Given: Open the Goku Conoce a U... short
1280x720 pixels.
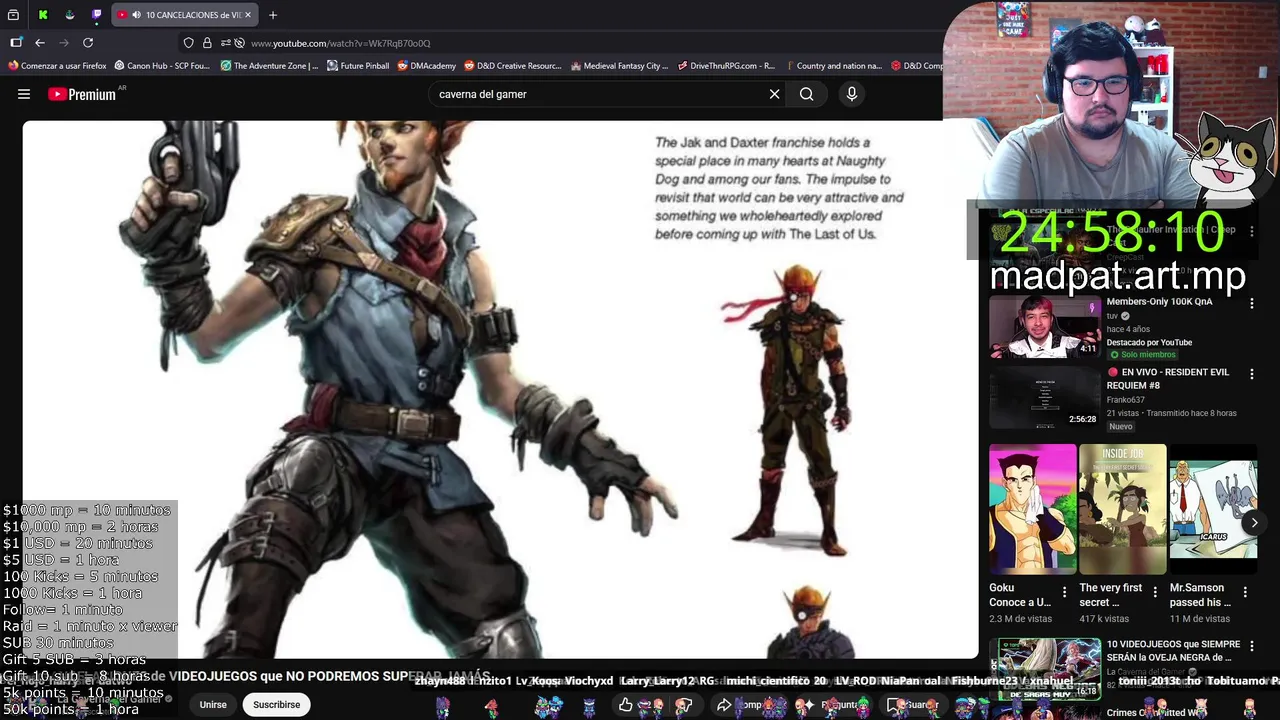Looking at the screenshot, I should click(1032, 508).
